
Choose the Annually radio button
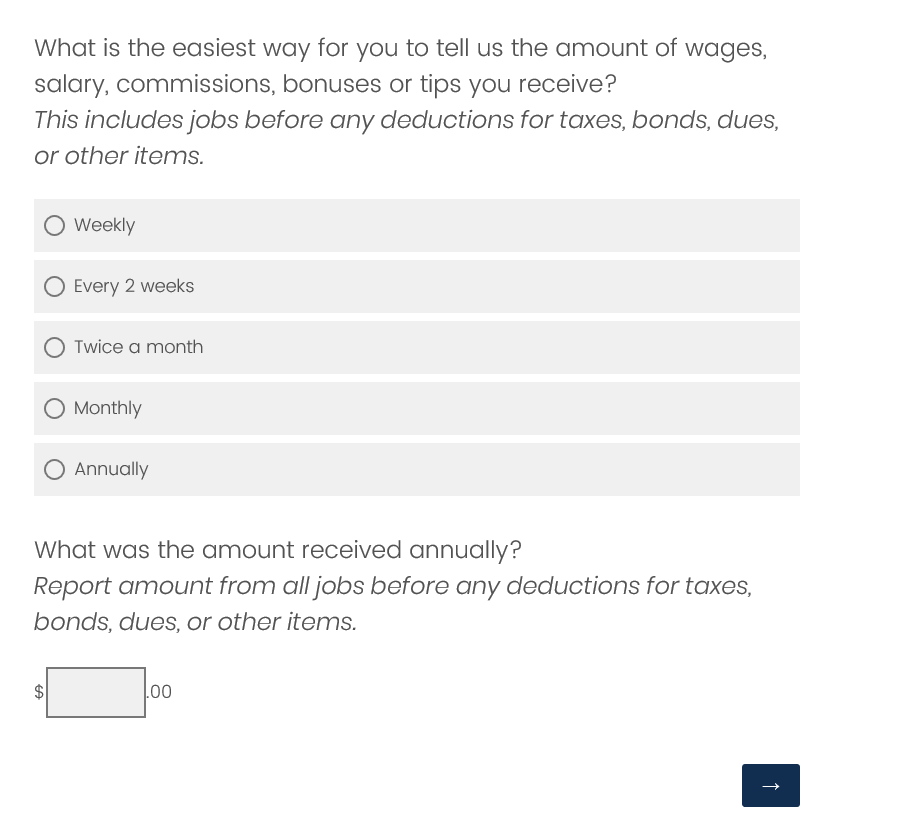tap(55, 470)
